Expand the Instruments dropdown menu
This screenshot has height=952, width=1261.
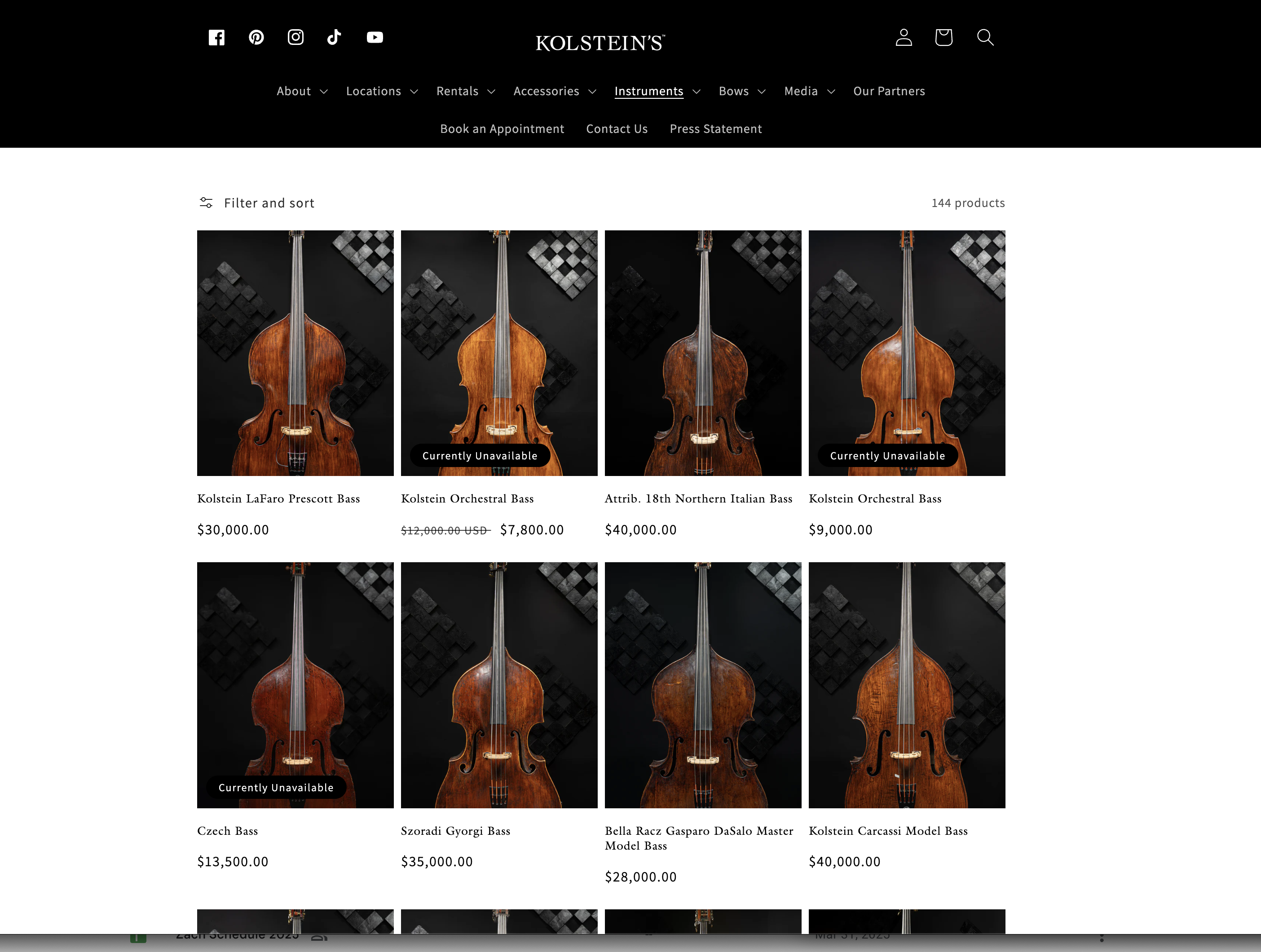tap(657, 91)
